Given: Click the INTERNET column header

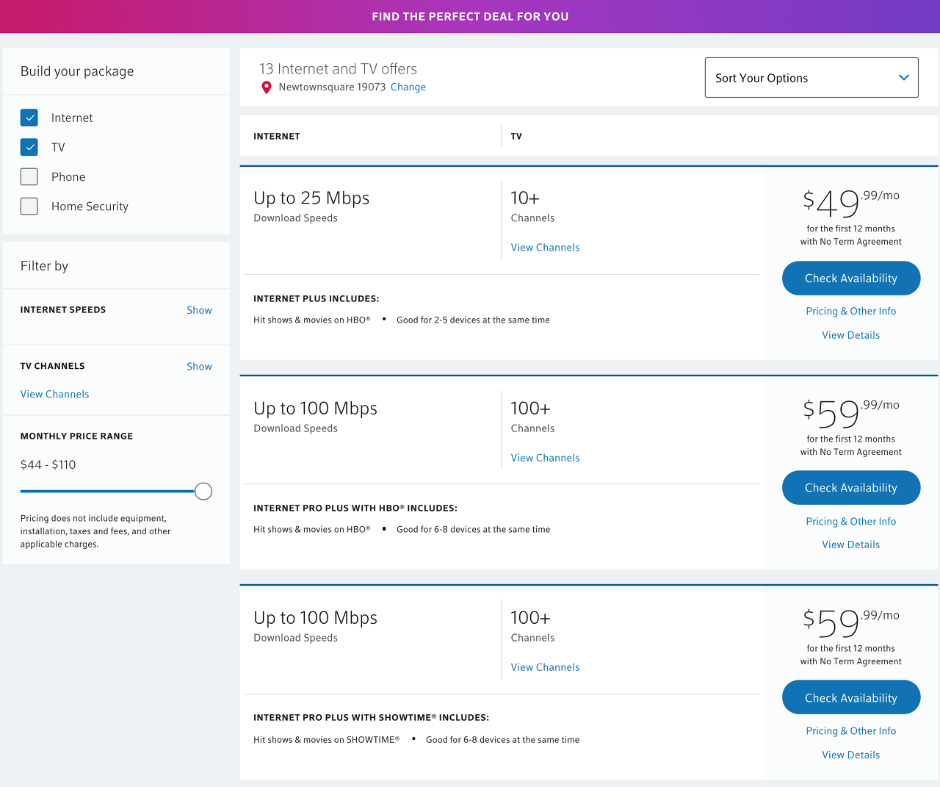Looking at the screenshot, I should click(277, 136).
